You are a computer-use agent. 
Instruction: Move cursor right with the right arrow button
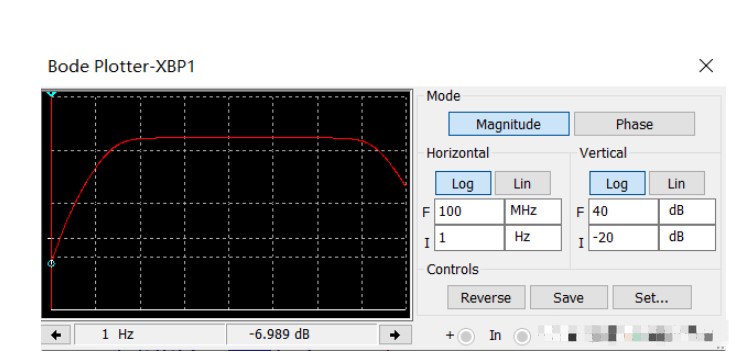tap(395, 335)
